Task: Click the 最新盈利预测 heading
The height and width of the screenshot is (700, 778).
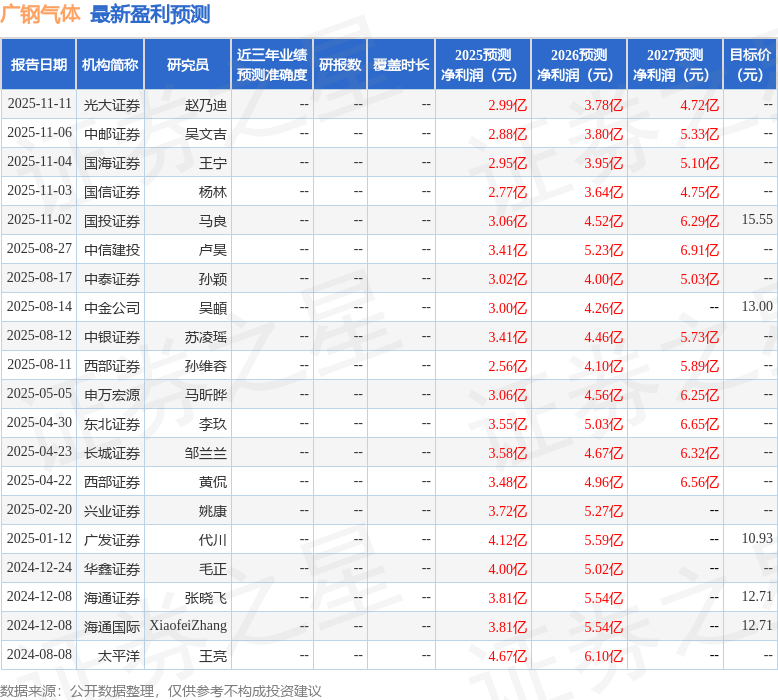Action: (150, 14)
